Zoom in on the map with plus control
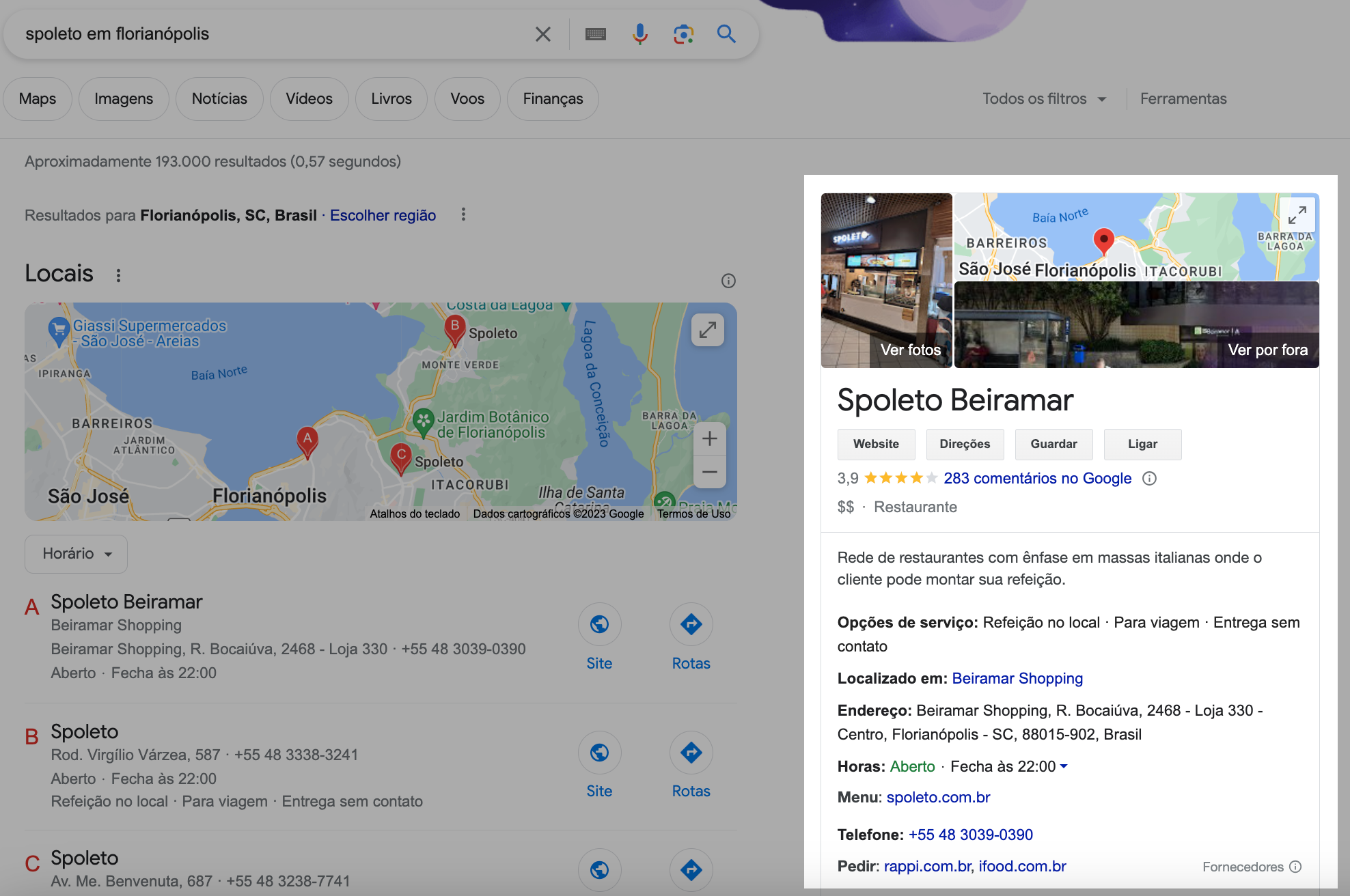Image resolution: width=1350 pixels, height=896 pixels. [x=709, y=439]
